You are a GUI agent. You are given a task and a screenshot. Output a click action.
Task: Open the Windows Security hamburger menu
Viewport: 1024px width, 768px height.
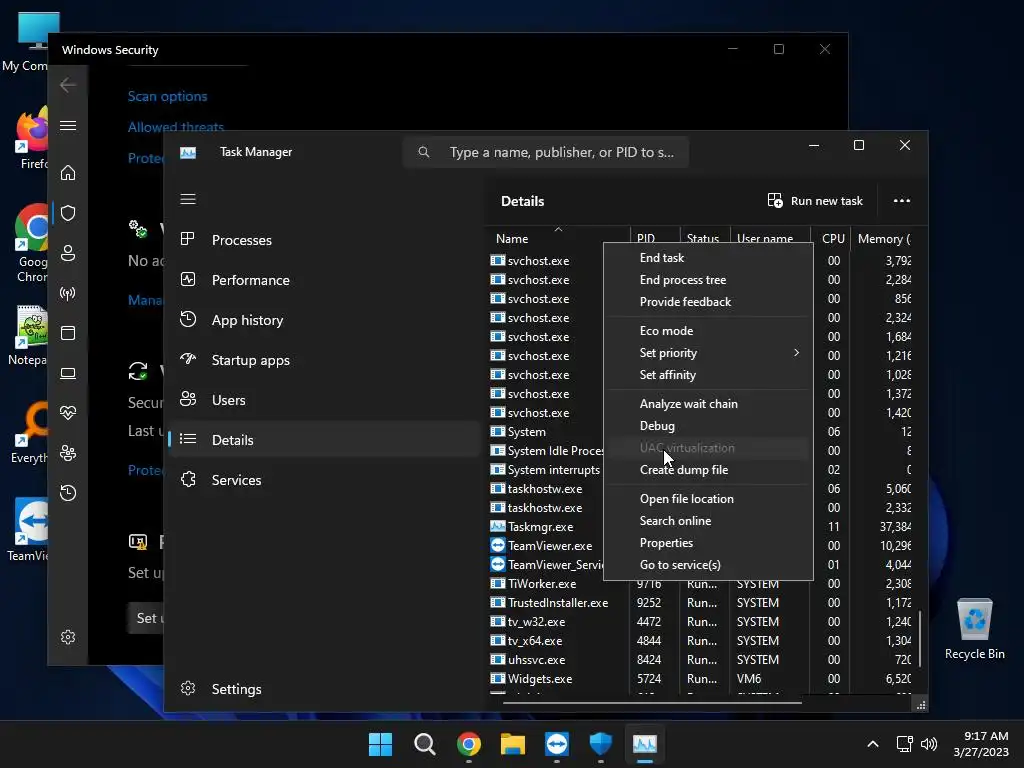pyautogui.click(x=68, y=125)
